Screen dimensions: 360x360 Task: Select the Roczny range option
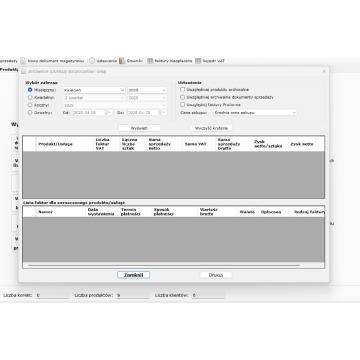(x=30, y=105)
